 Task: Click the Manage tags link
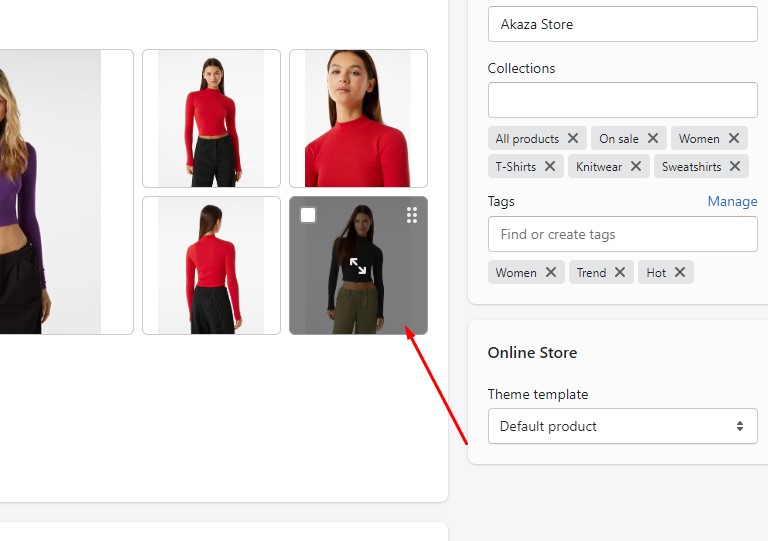[732, 201]
